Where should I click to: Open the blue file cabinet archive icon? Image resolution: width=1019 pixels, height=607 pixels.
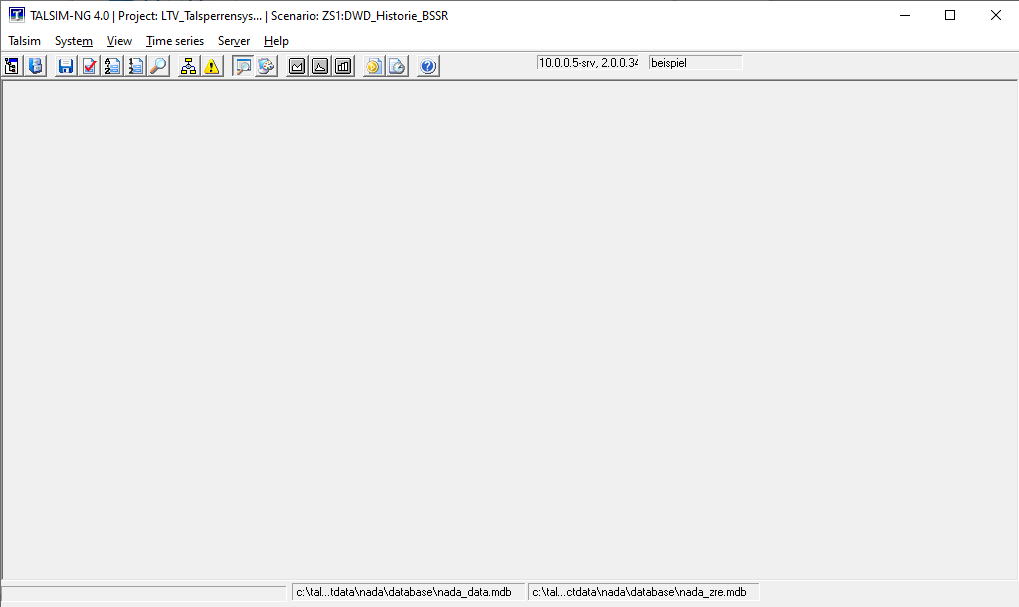pyautogui.click(x=36, y=66)
